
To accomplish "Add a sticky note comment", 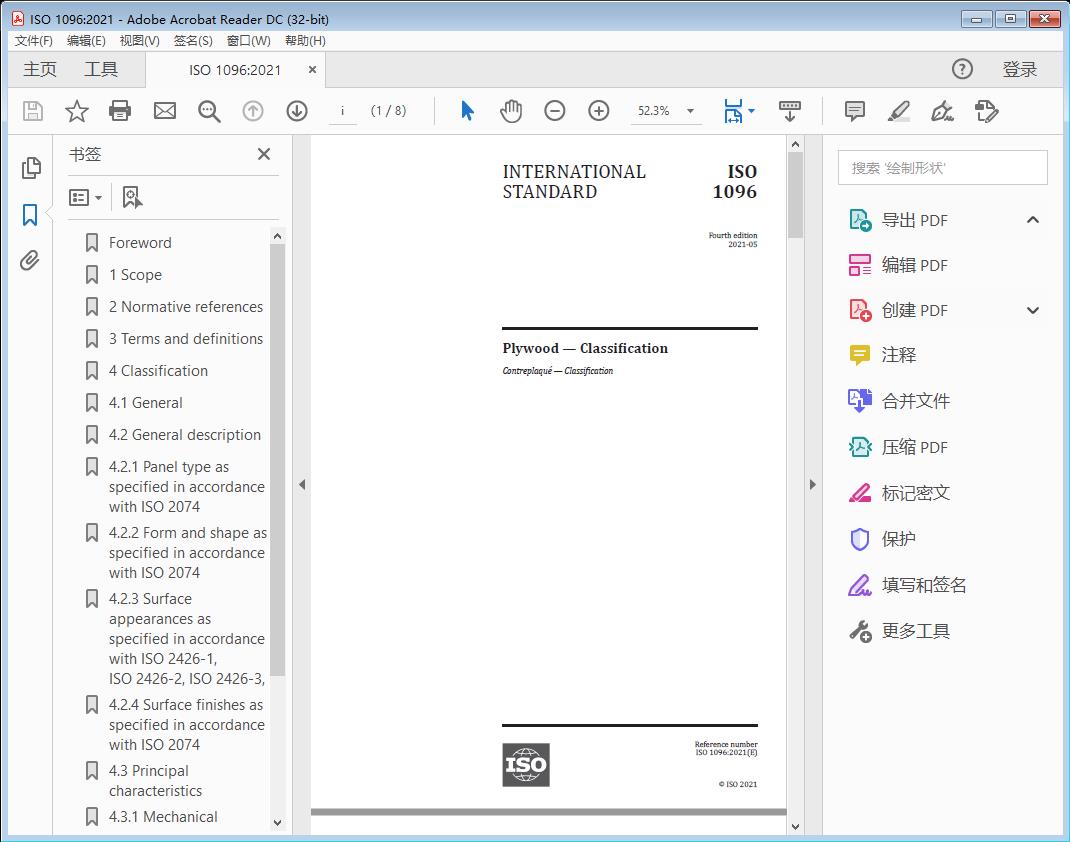I will pyautogui.click(x=854, y=111).
